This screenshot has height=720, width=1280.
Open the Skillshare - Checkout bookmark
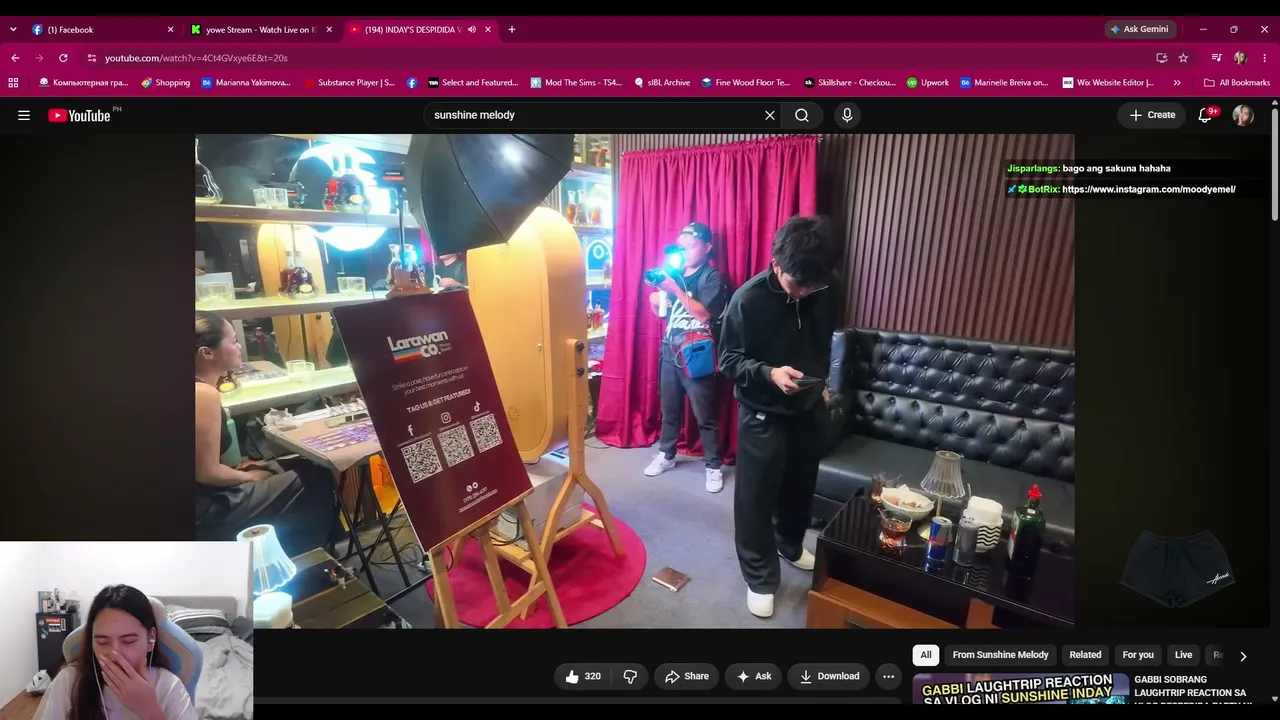click(x=850, y=83)
